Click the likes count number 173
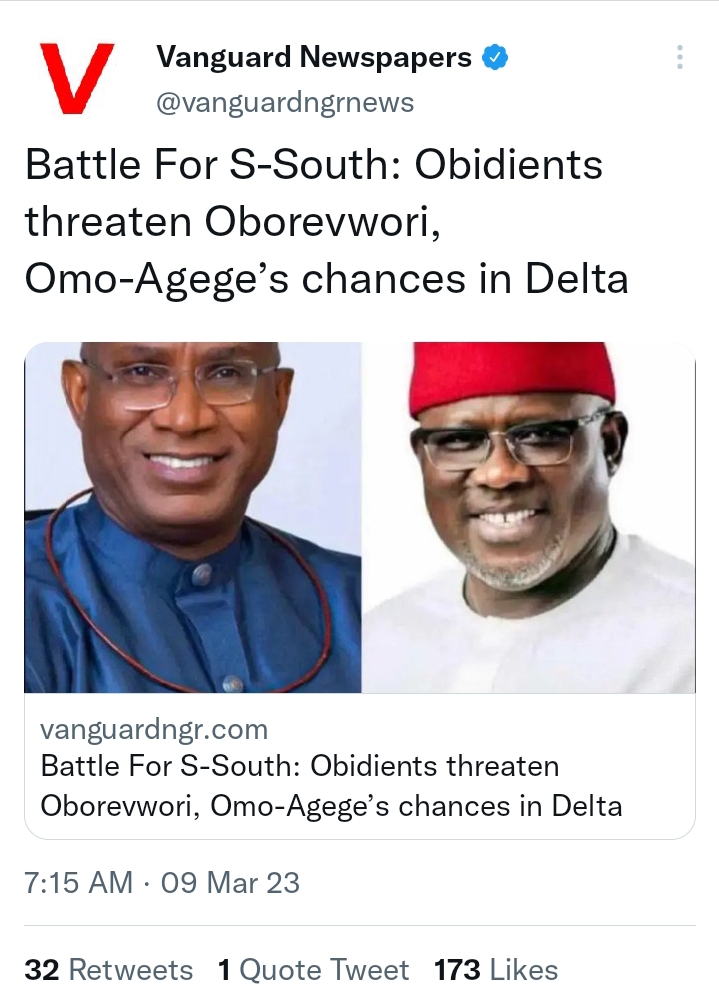Image resolution: width=719 pixels, height=997 pixels. coord(458,970)
